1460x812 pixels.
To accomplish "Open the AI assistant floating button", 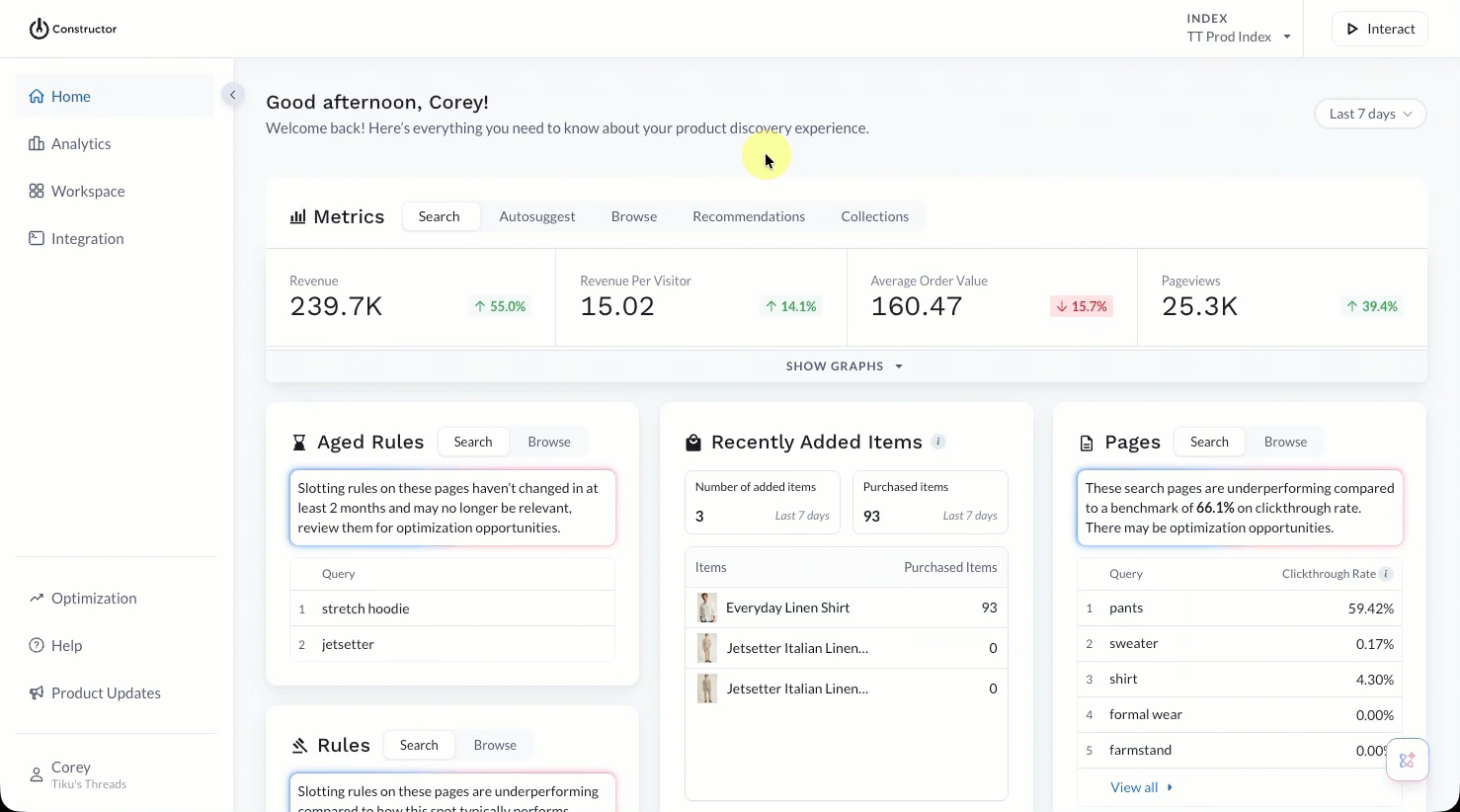I will pyautogui.click(x=1408, y=760).
